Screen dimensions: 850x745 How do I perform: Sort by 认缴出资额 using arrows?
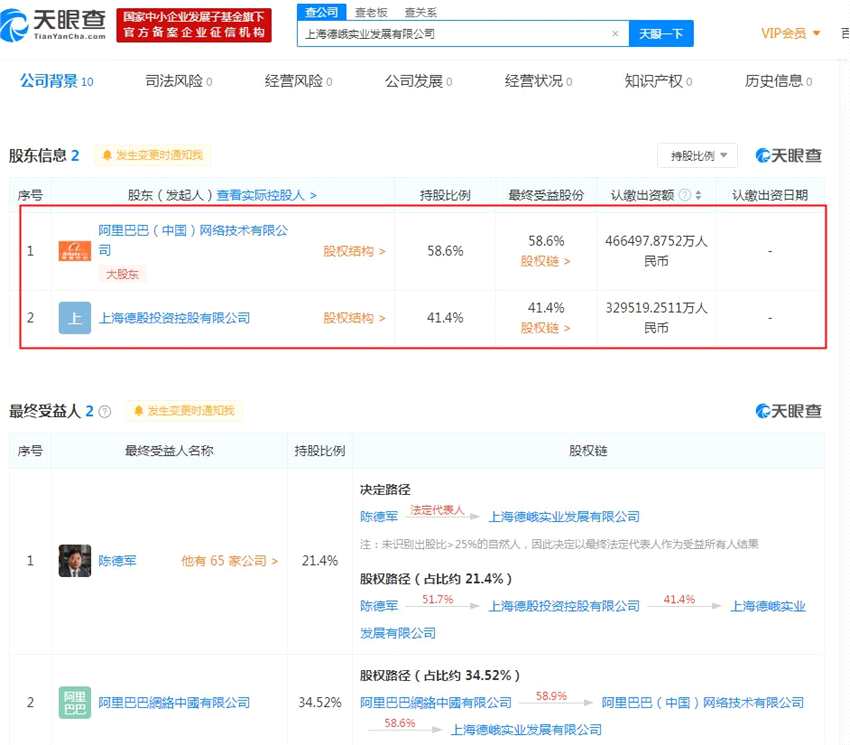(698, 195)
